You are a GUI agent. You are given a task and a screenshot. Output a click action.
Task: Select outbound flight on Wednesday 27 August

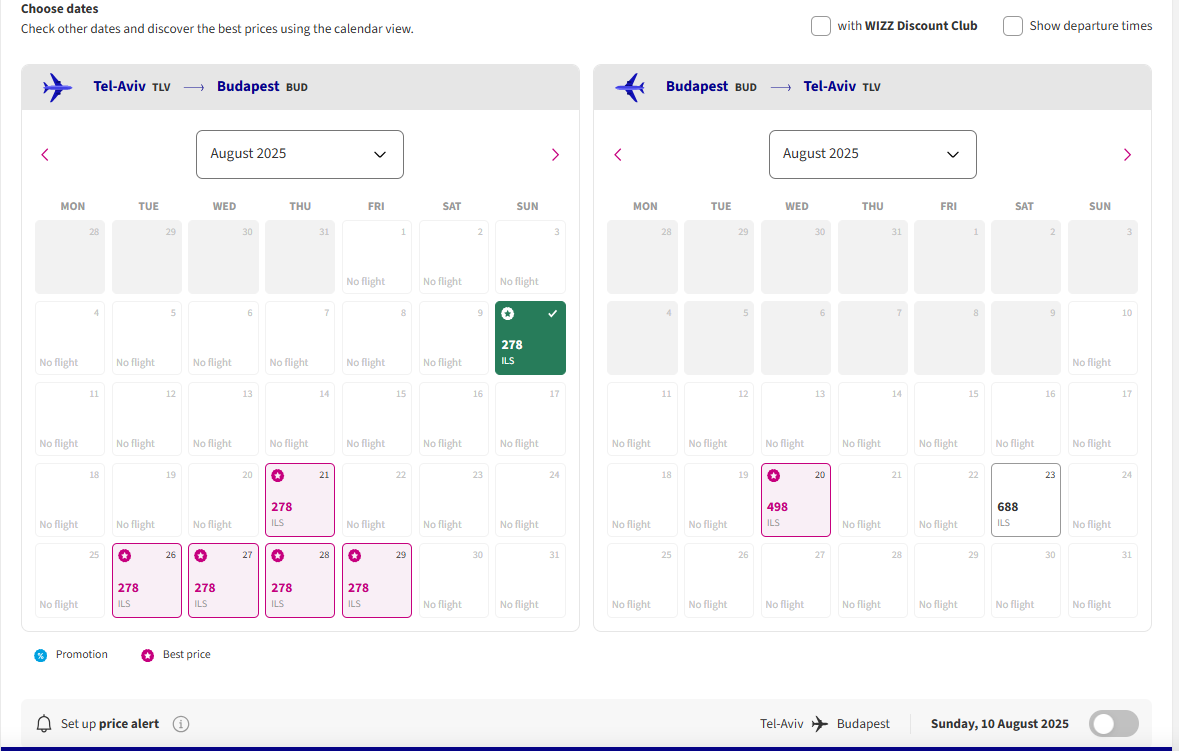coord(224,580)
